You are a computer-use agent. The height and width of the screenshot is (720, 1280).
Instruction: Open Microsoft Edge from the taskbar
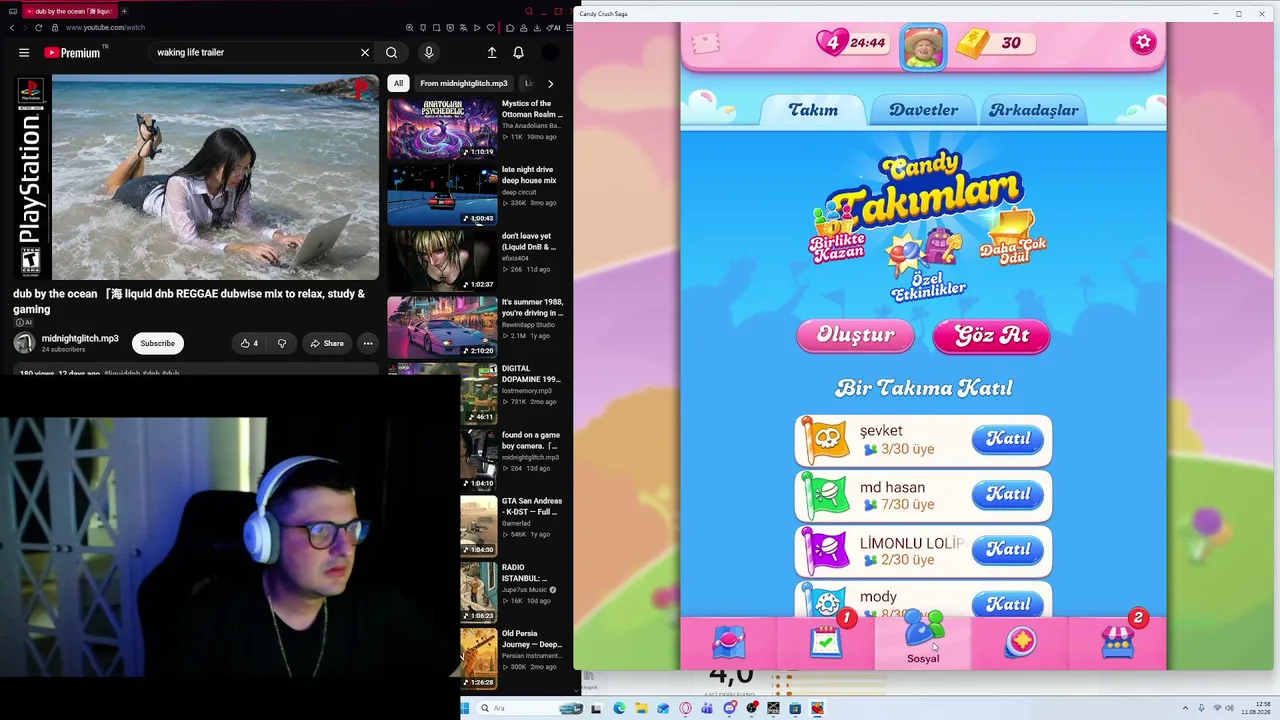point(619,709)
